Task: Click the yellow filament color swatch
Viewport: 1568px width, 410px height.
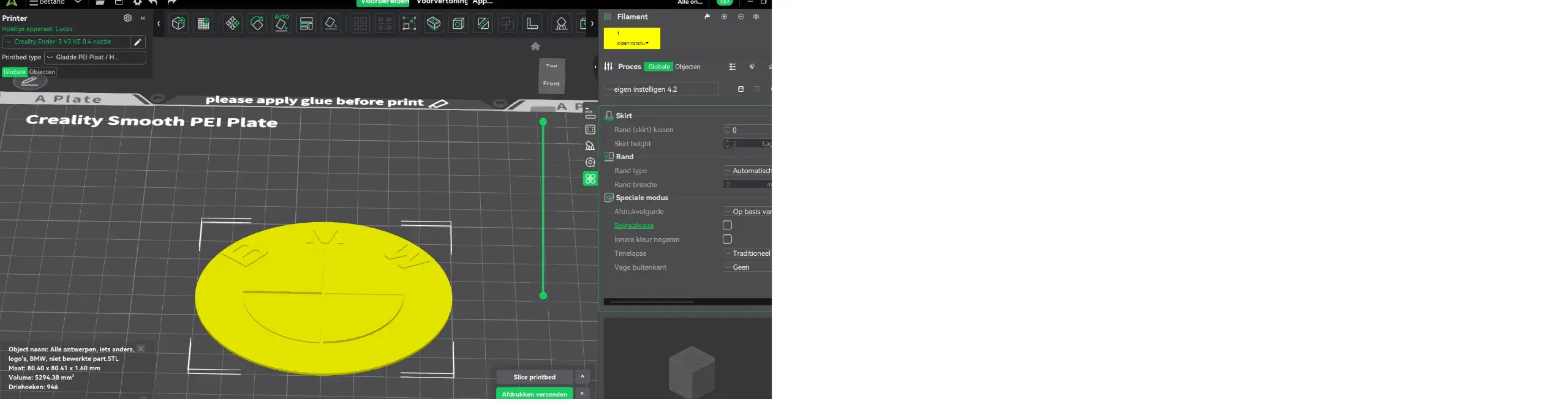Action: pyautogui.click(x=631, y=38)
